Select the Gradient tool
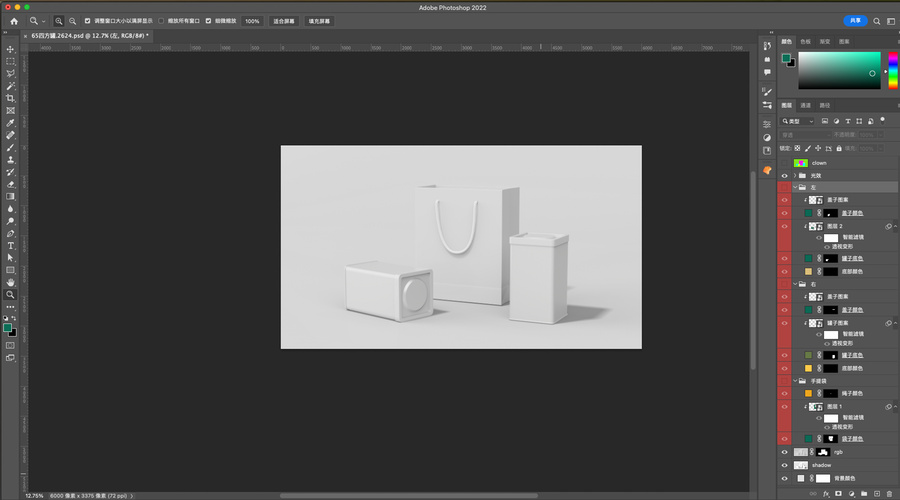 [10, 197]
